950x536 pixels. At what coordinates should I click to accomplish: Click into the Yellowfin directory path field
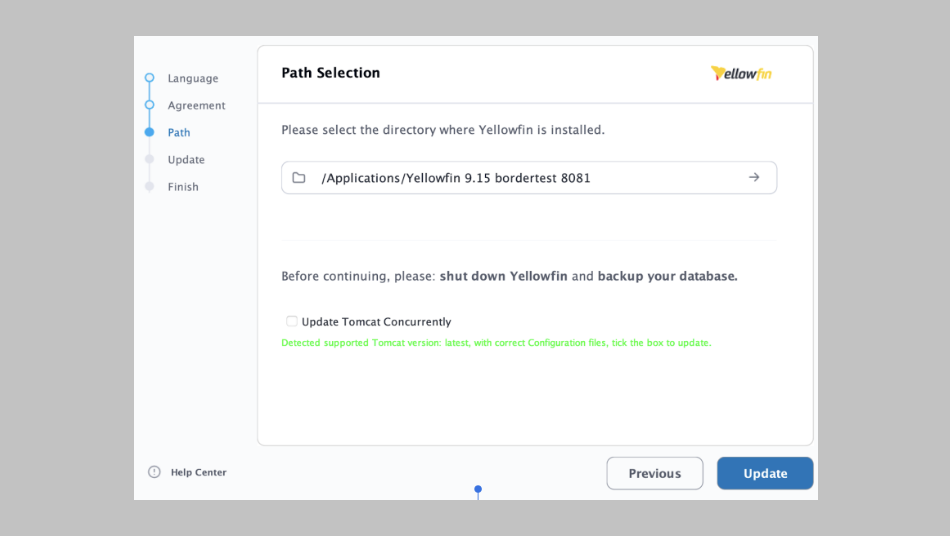tap(500, 178)
